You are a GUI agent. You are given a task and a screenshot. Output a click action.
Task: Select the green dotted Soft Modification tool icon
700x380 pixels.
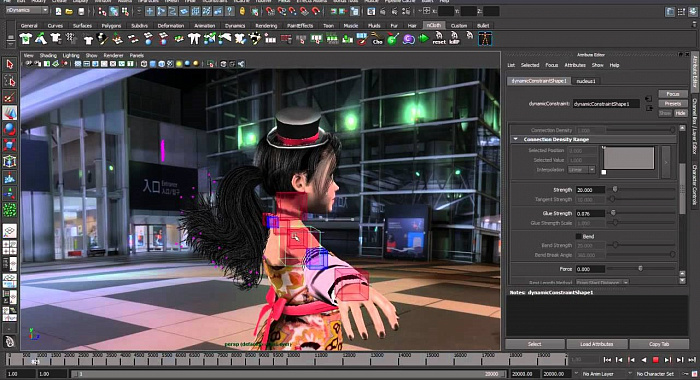click(10, 209)
